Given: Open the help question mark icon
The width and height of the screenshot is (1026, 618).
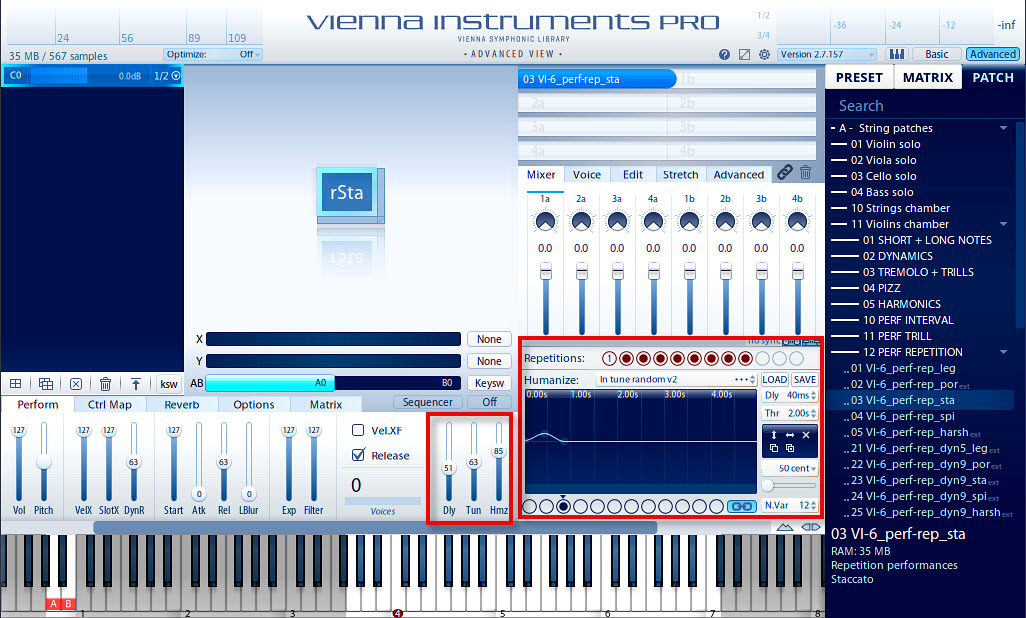Looking at the screenshot, I should (x=724, y=54).
